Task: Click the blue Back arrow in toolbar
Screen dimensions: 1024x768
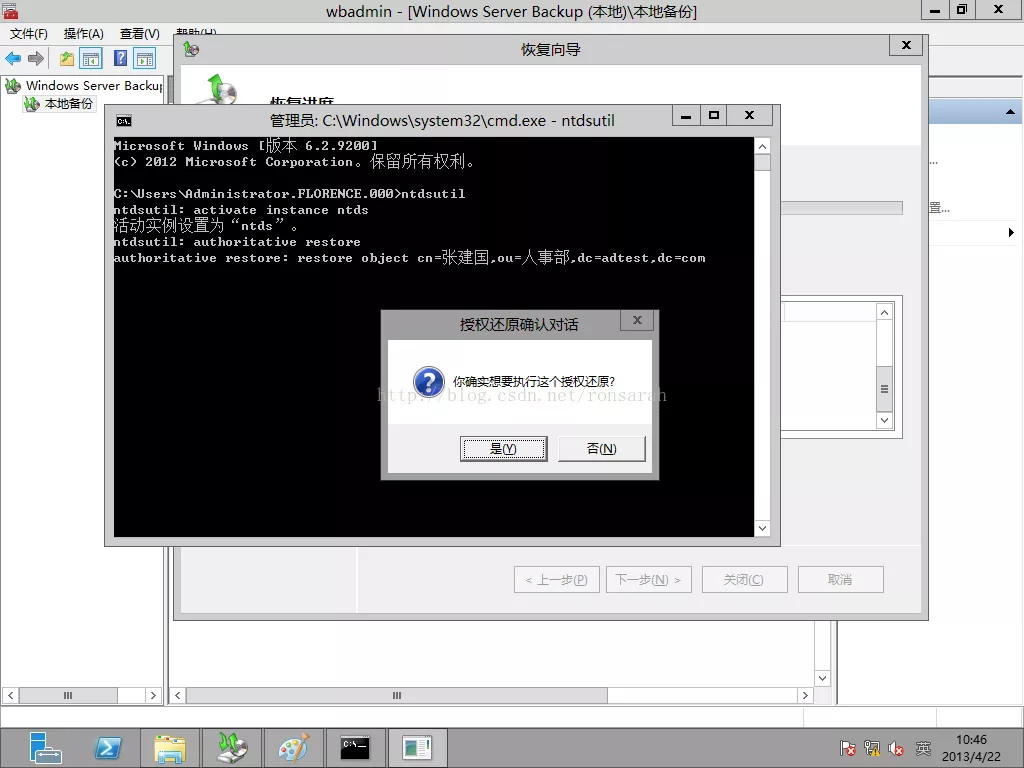Action: pyautogui.click(x=13, y=59)
